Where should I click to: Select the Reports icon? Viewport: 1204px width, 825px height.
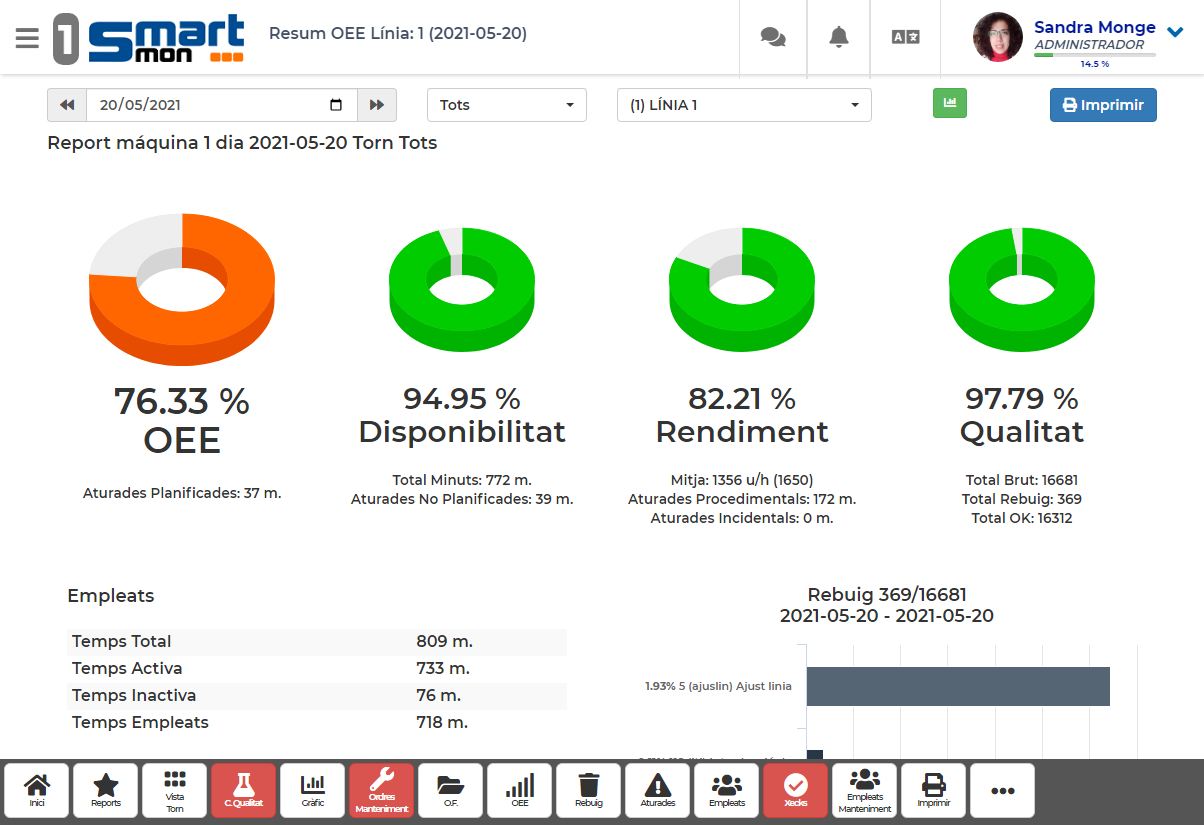(x=105, y=790)
